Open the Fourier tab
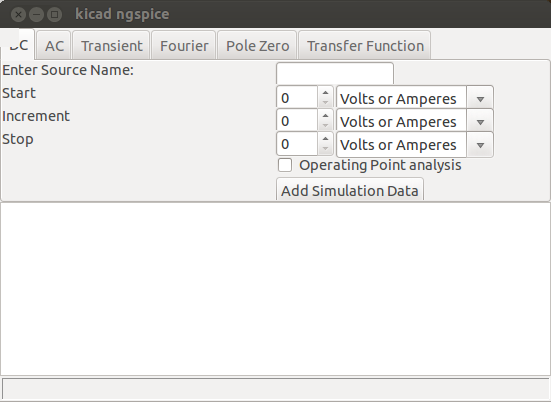The image size is (551, 402). click(184, 46)
